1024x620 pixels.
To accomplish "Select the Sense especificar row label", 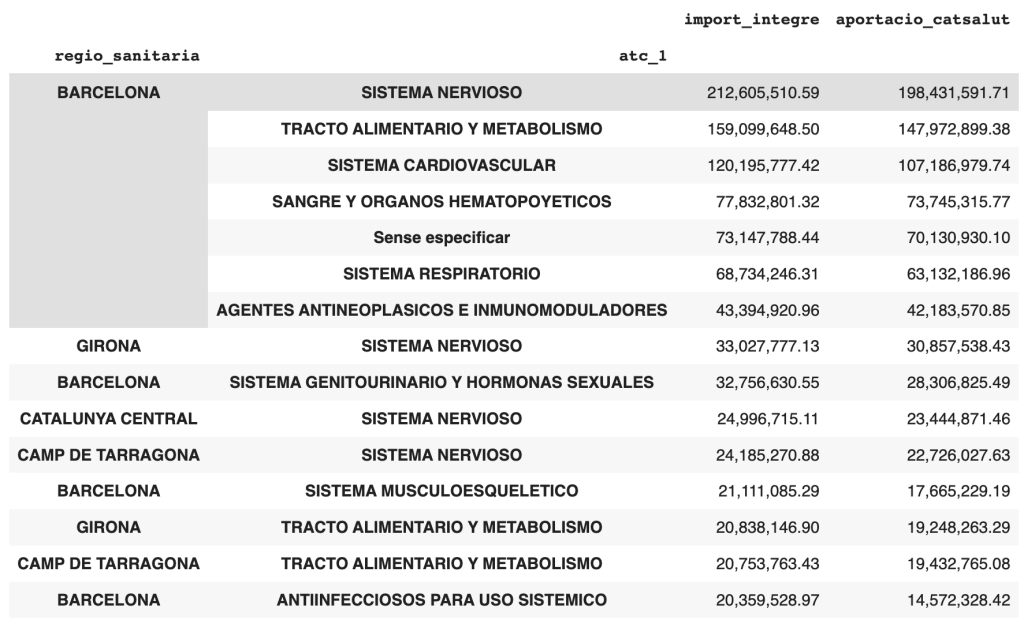I will point(441,237).
